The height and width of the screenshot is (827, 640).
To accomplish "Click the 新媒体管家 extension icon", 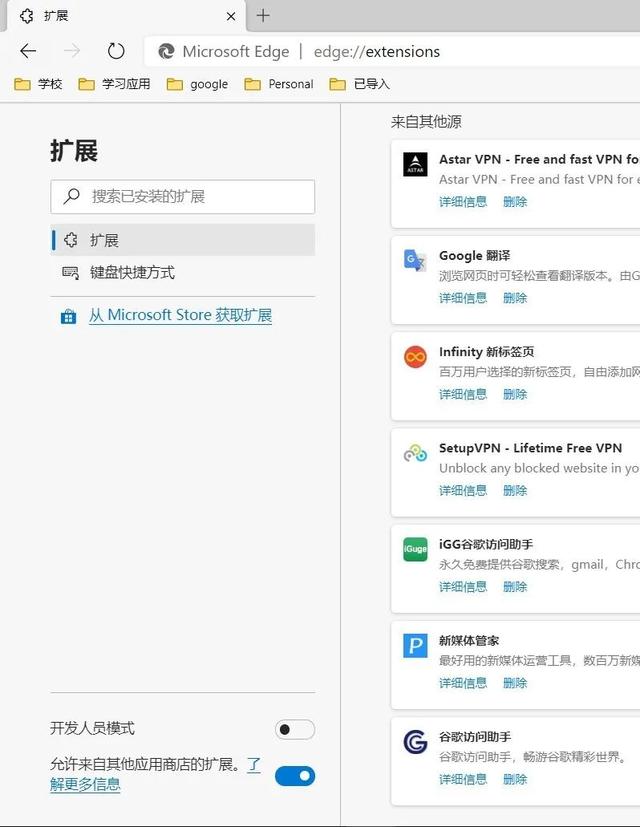I will pos(415,646).
